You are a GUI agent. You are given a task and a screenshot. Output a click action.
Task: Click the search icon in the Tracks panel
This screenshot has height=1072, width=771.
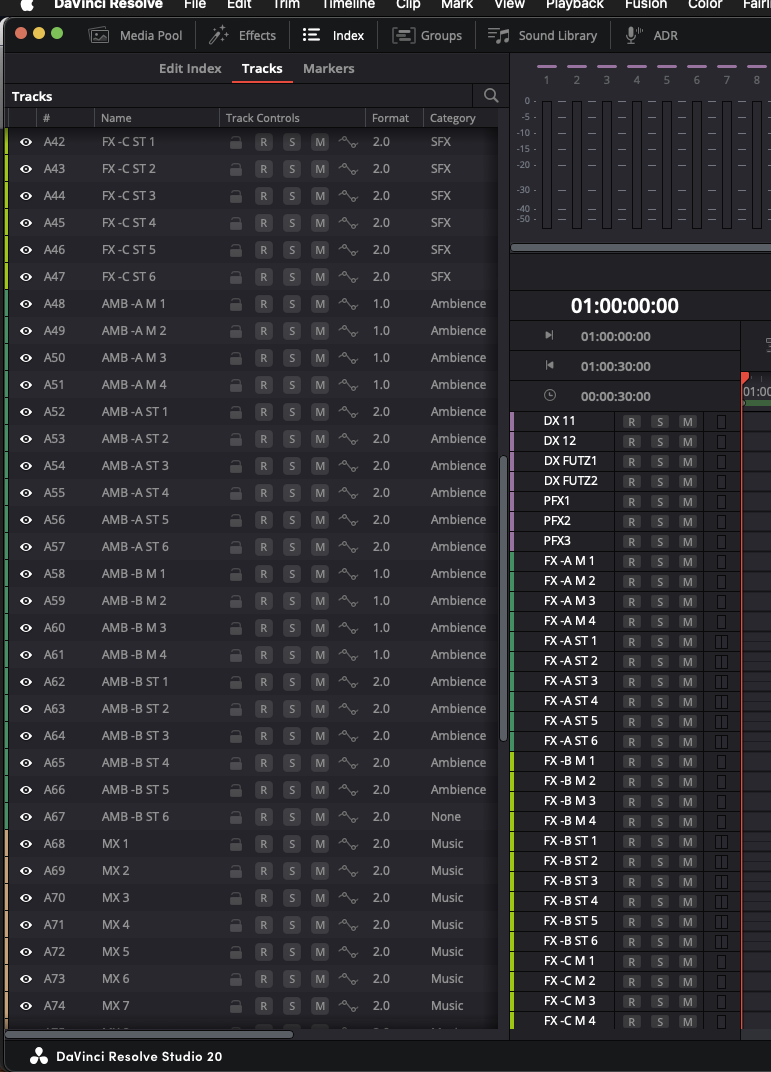click(x=491, y=96)
